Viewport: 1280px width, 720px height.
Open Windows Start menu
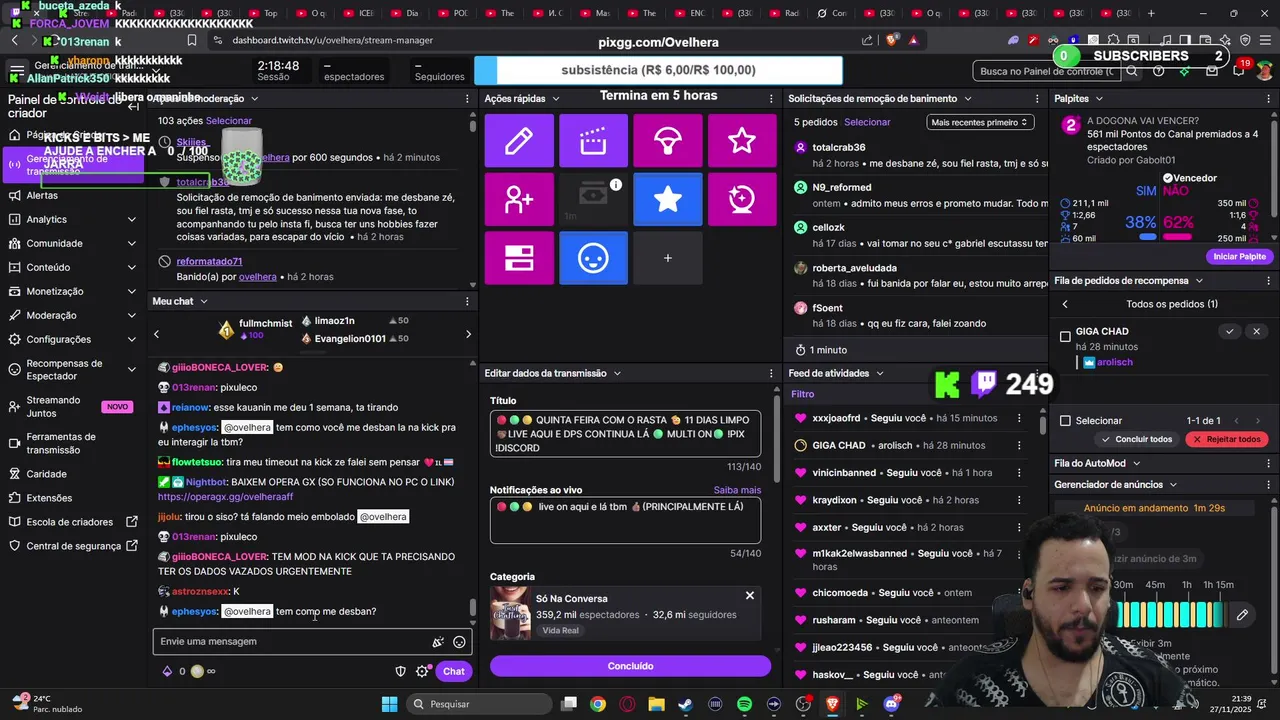(390, 704)
